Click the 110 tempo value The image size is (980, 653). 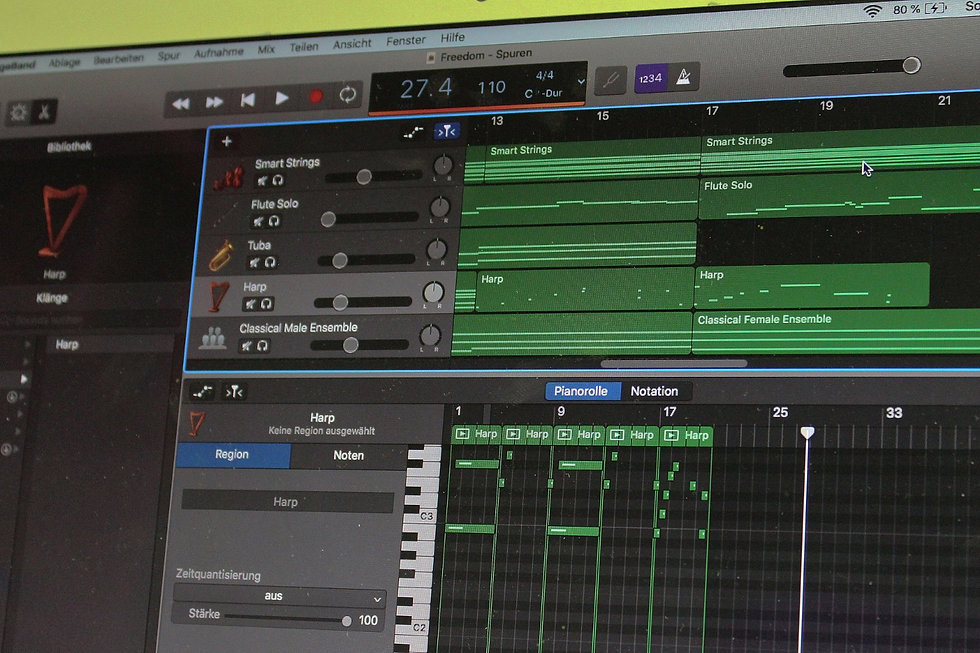491,87
